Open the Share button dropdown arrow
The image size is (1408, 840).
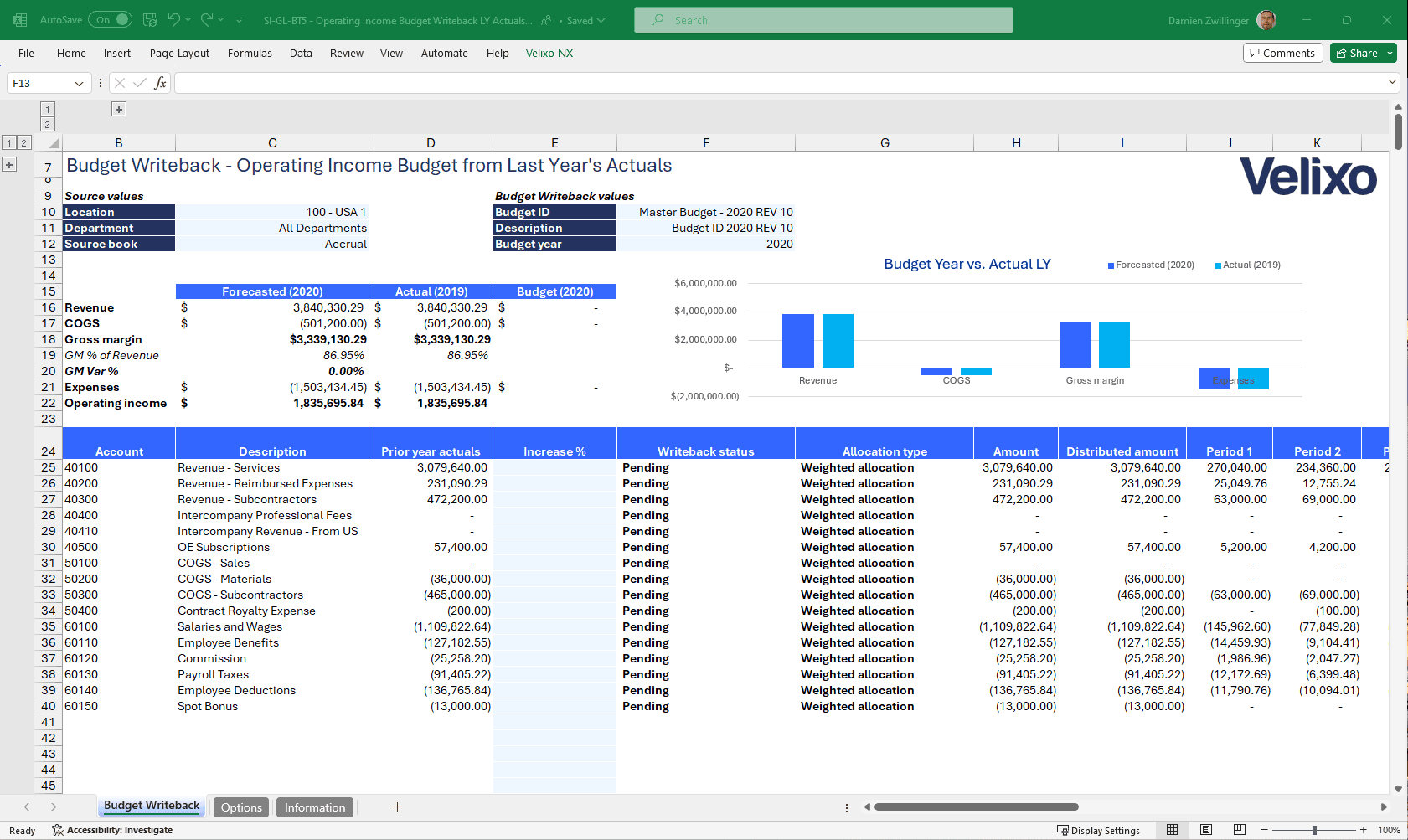click(1390, 53)
